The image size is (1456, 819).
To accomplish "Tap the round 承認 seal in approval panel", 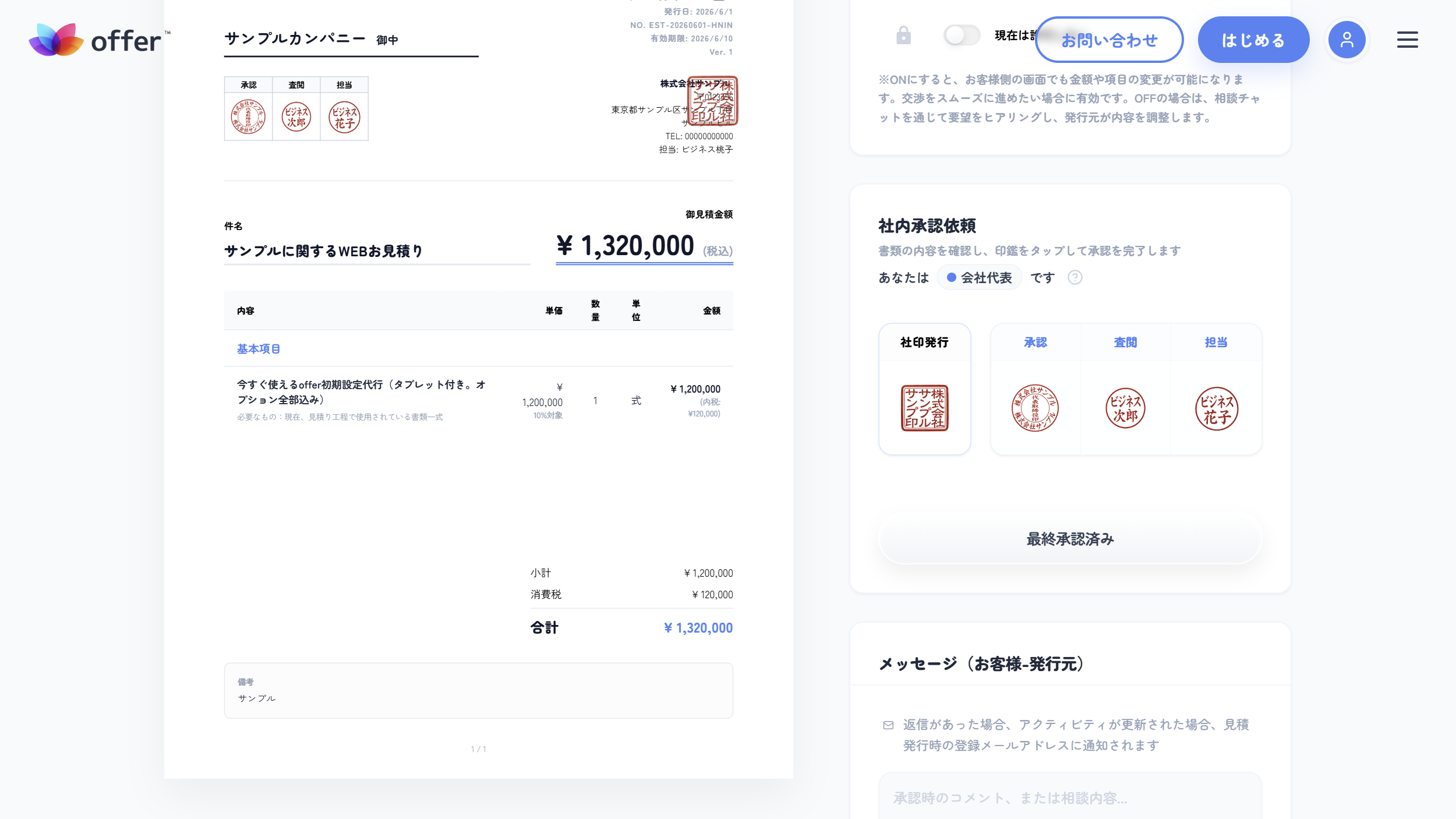I will coord(1035,408).
